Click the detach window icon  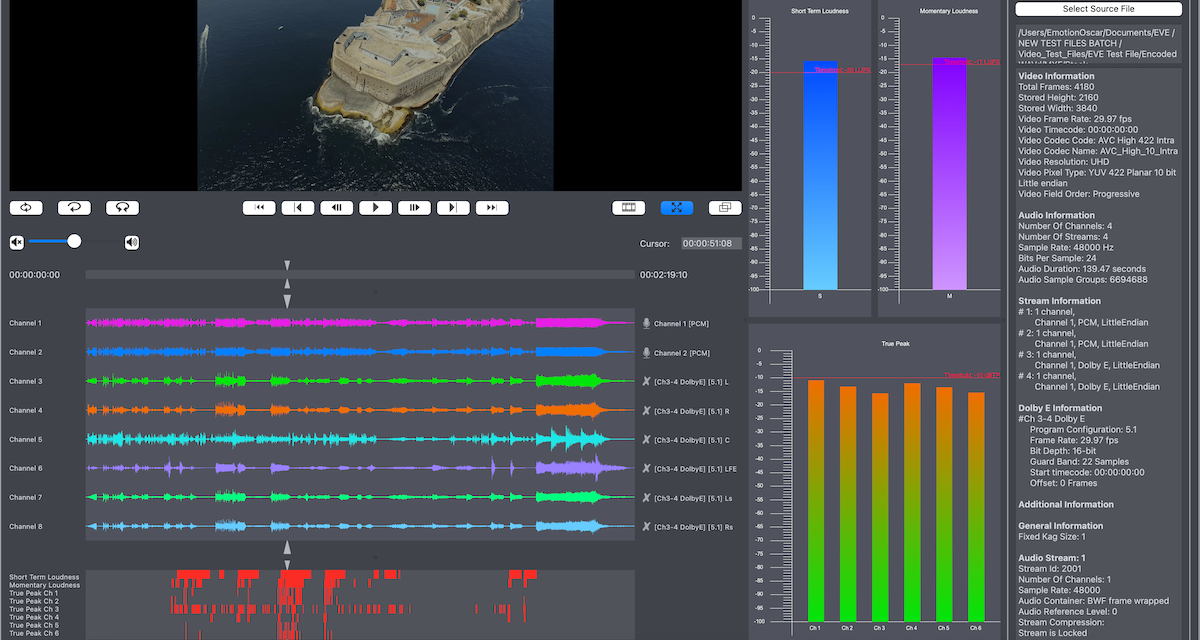tap(725, 208)
